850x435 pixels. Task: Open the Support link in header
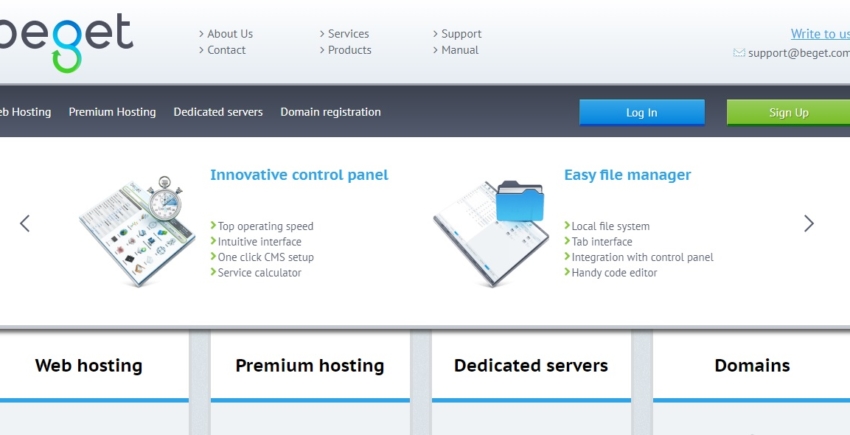(461, 34)
